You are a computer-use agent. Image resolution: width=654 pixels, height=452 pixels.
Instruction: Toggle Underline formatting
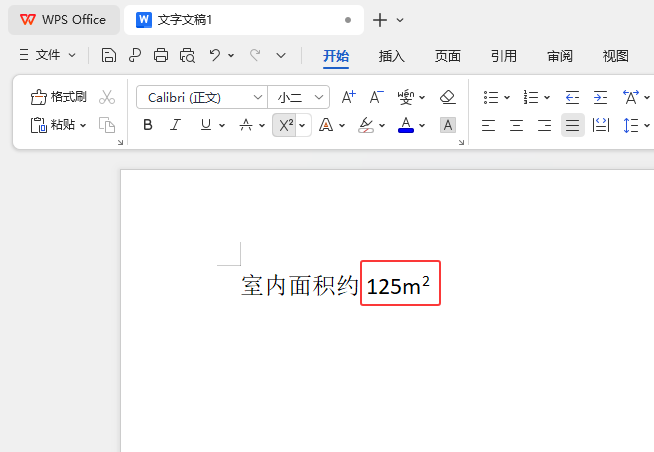coord(206,125)
